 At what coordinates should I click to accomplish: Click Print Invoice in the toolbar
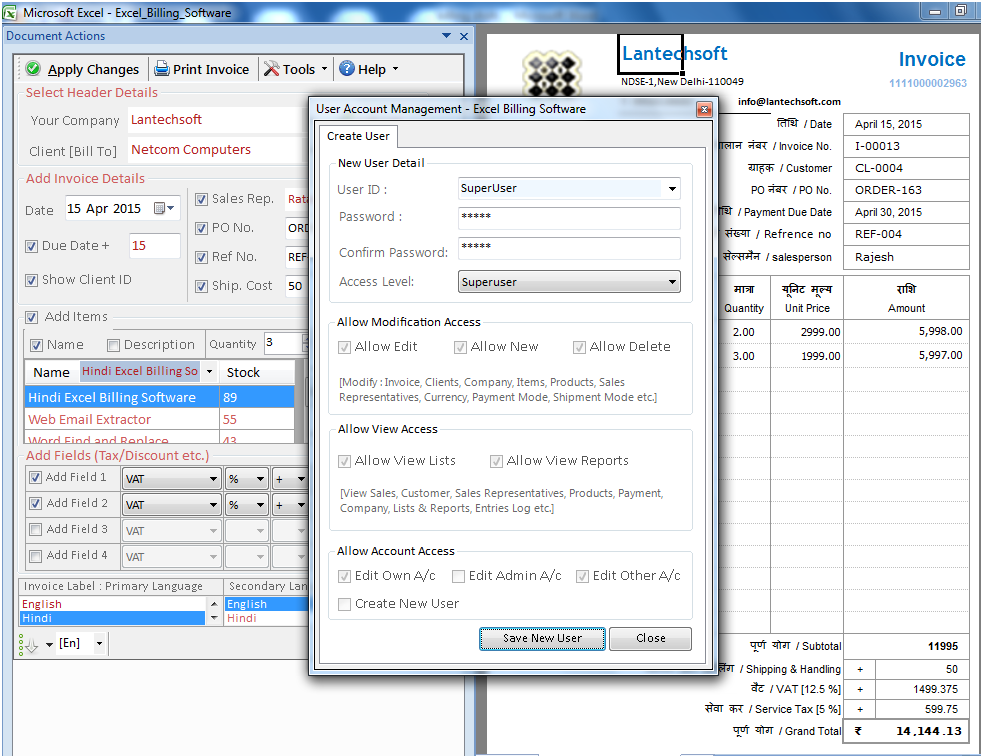coord(201,69)
